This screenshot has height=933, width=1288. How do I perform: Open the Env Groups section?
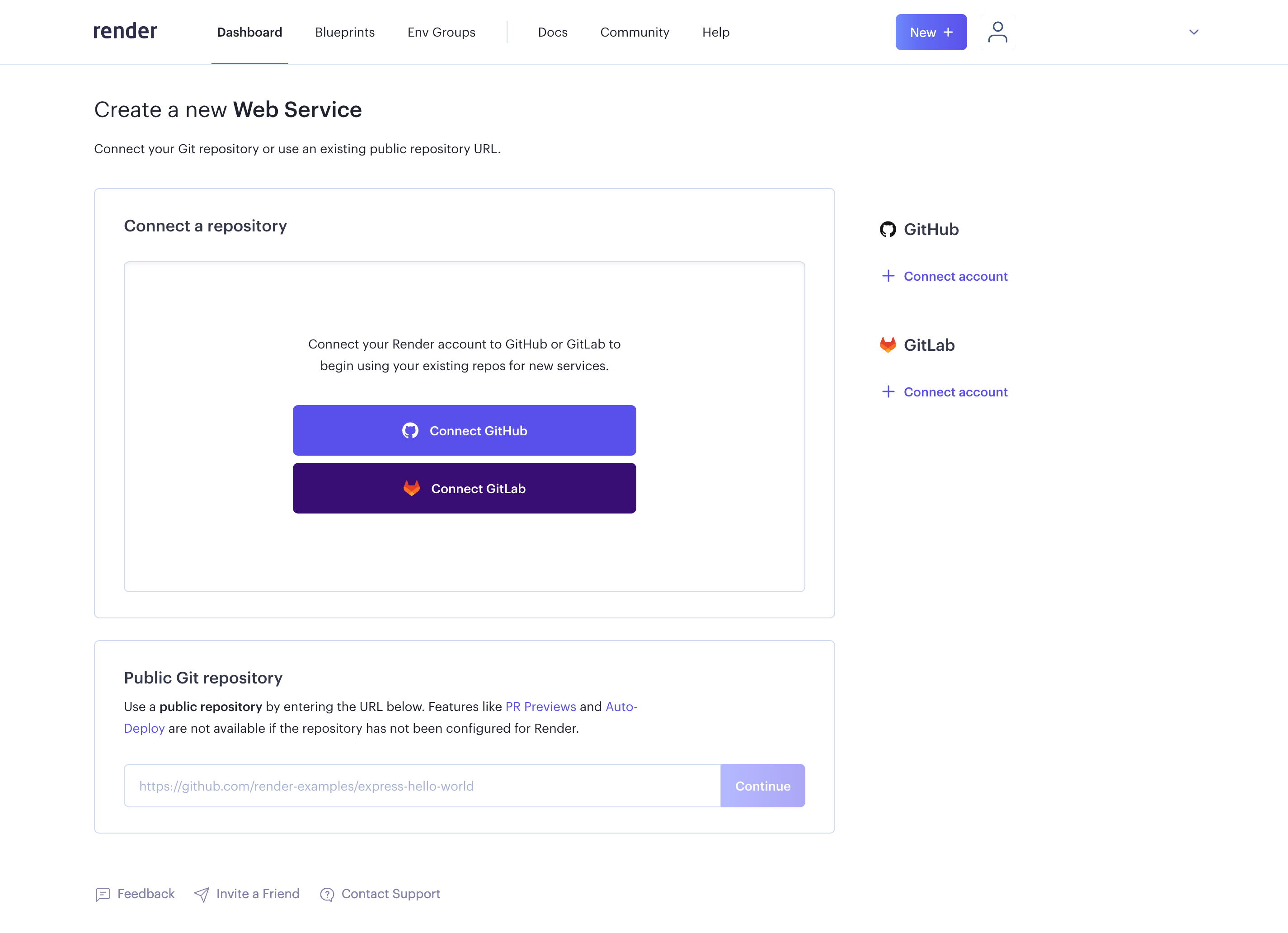click(441, 32)
